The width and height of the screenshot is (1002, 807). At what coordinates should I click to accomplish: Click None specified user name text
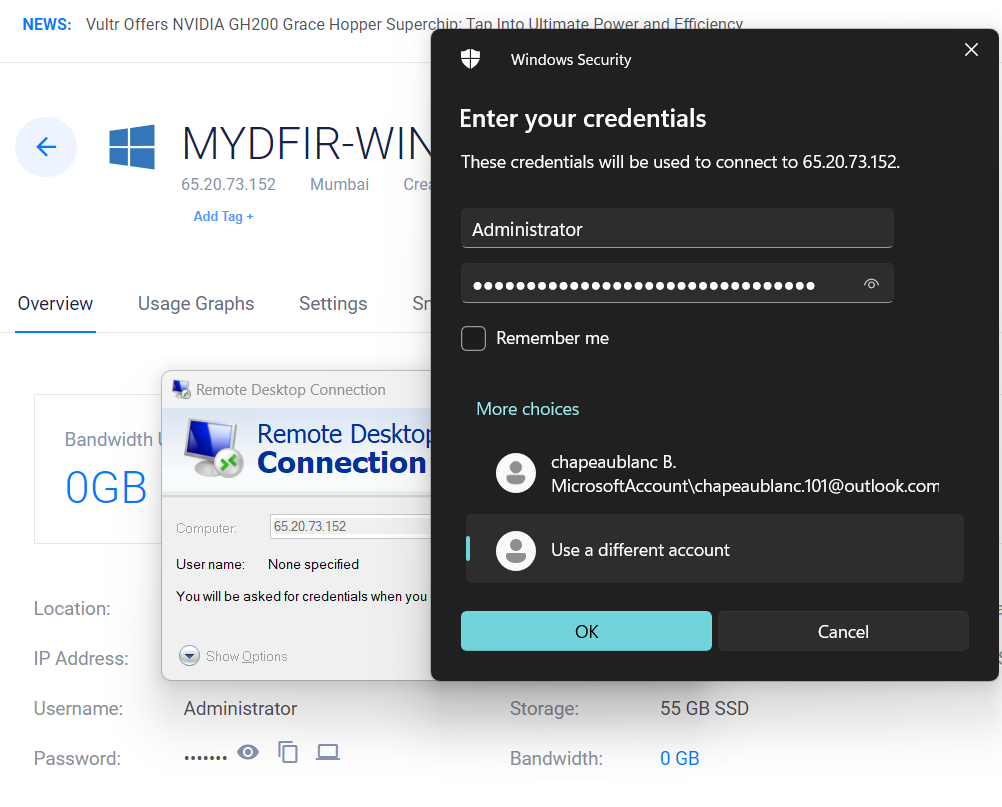[x=313, y=564]
